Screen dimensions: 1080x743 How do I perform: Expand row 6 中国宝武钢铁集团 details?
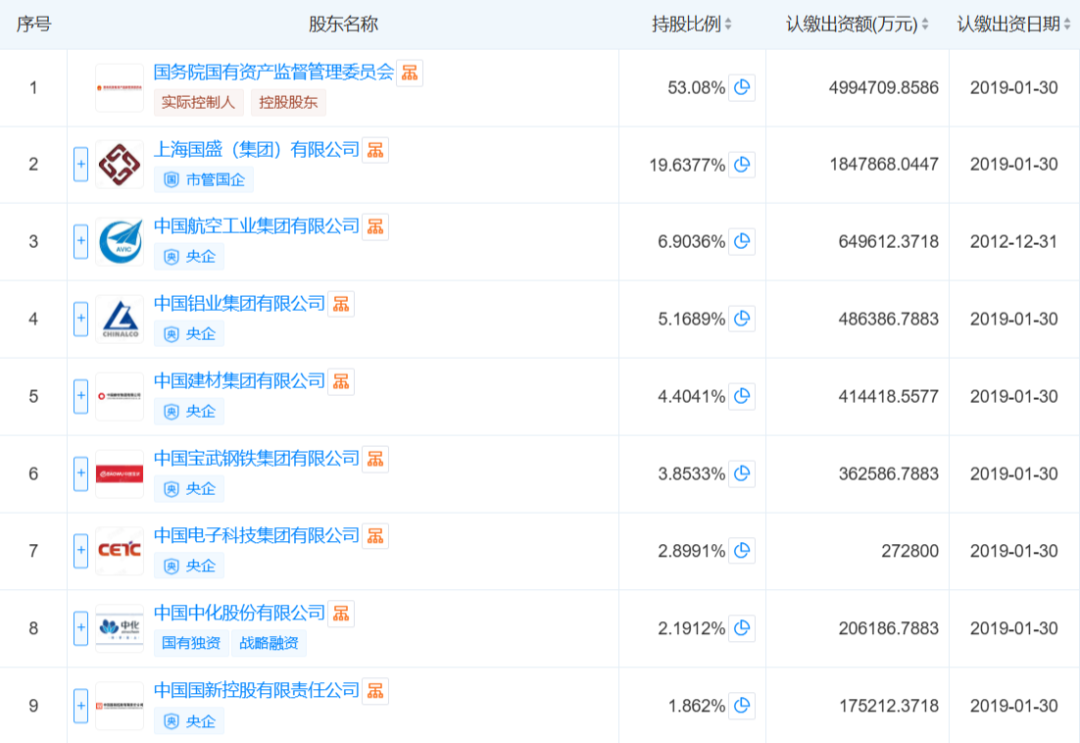81,474
